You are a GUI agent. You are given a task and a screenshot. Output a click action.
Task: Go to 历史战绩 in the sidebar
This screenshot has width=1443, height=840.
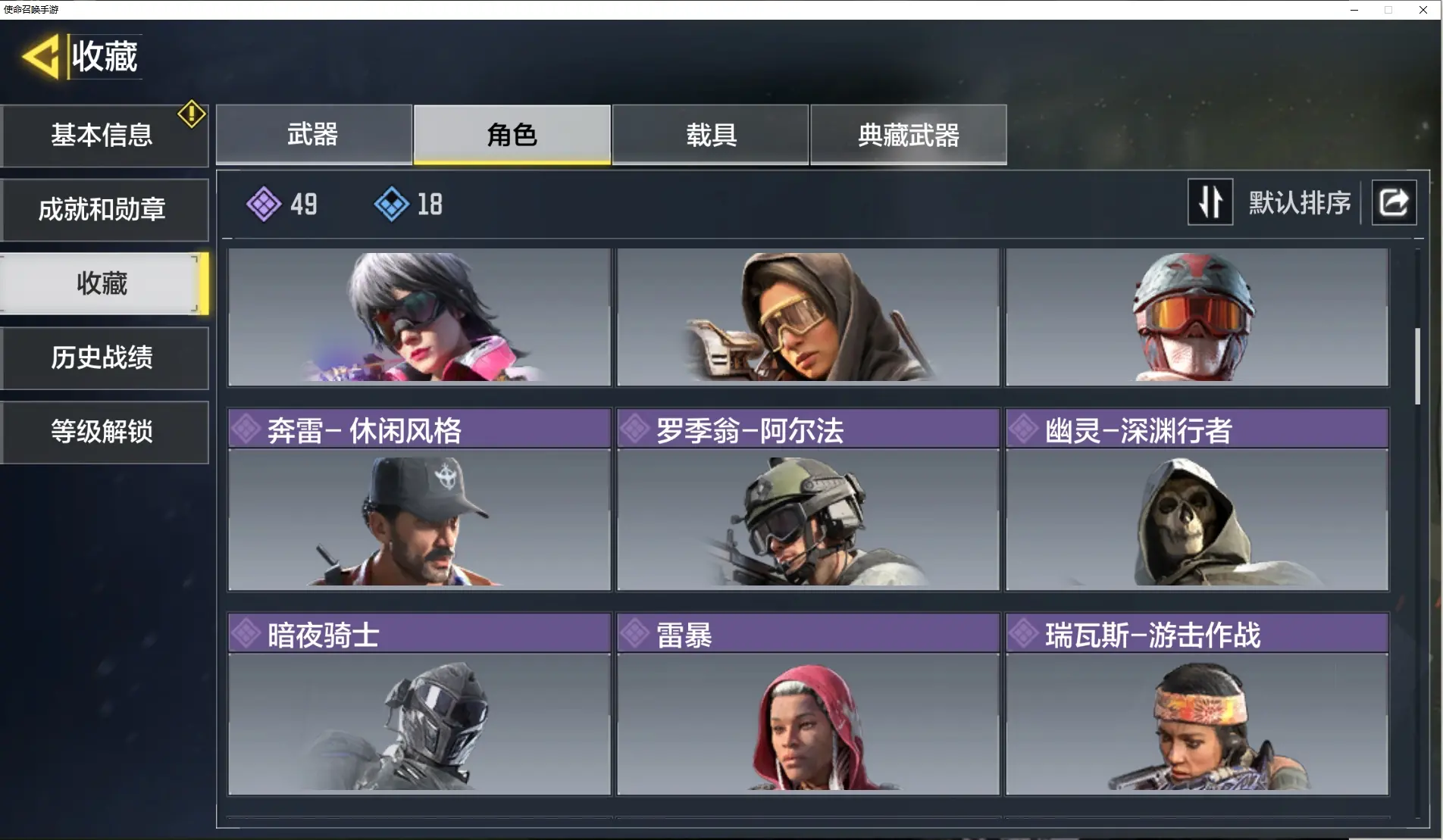(x=104, y=358)
